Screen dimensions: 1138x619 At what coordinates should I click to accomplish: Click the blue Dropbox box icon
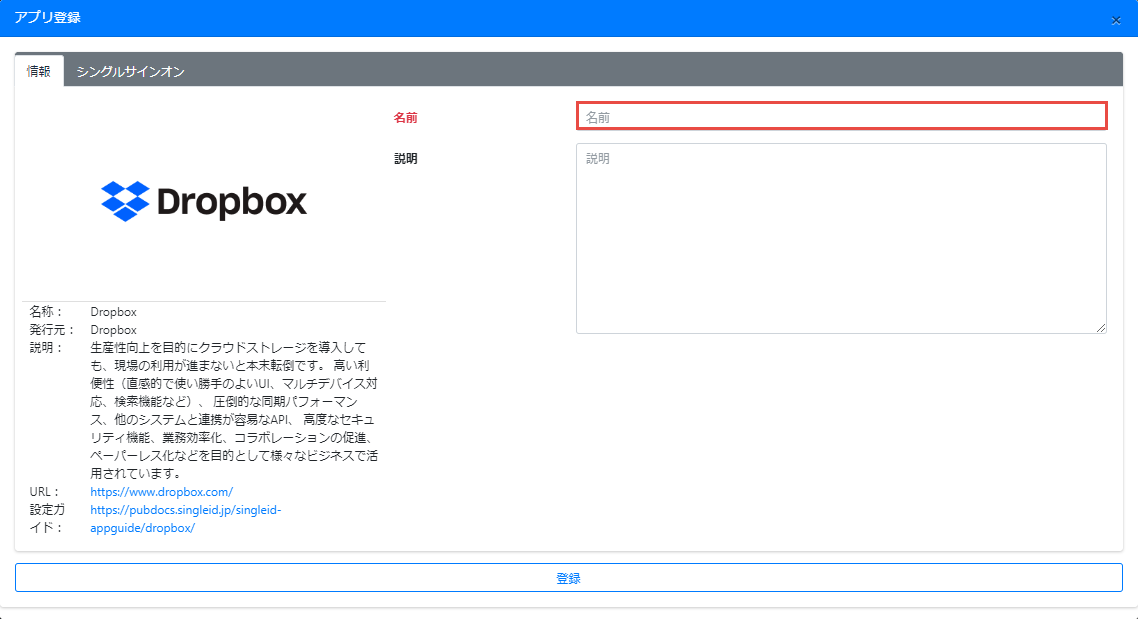click(125, 201)
